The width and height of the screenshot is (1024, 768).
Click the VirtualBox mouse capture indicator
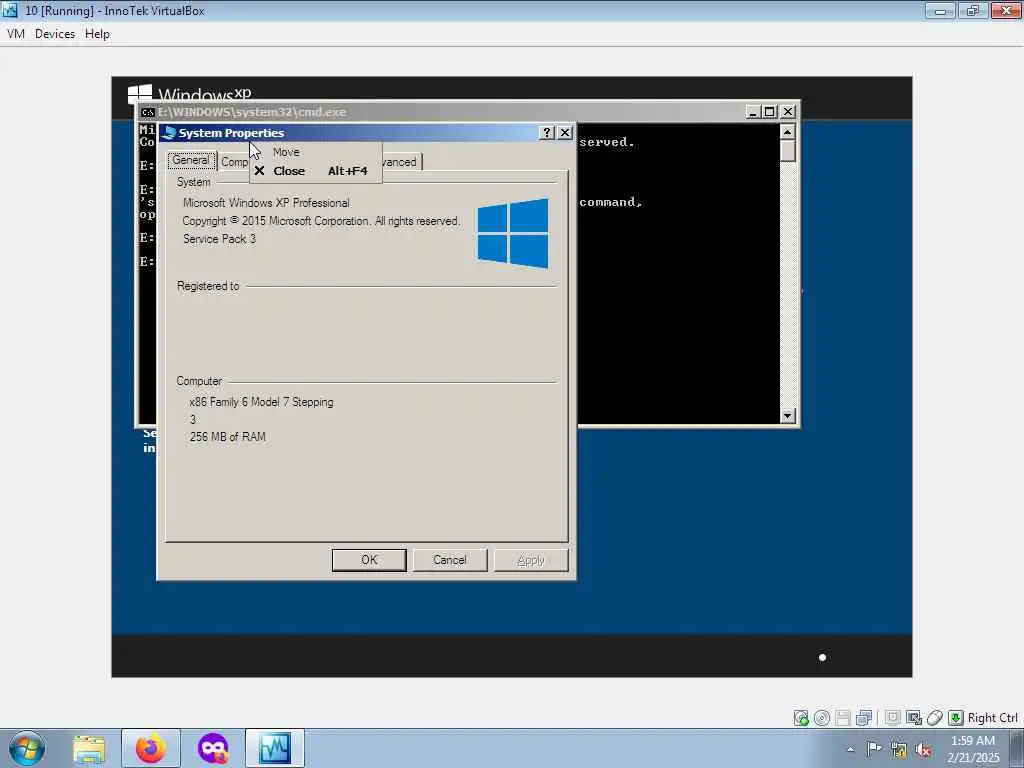[x=935, y=718]
